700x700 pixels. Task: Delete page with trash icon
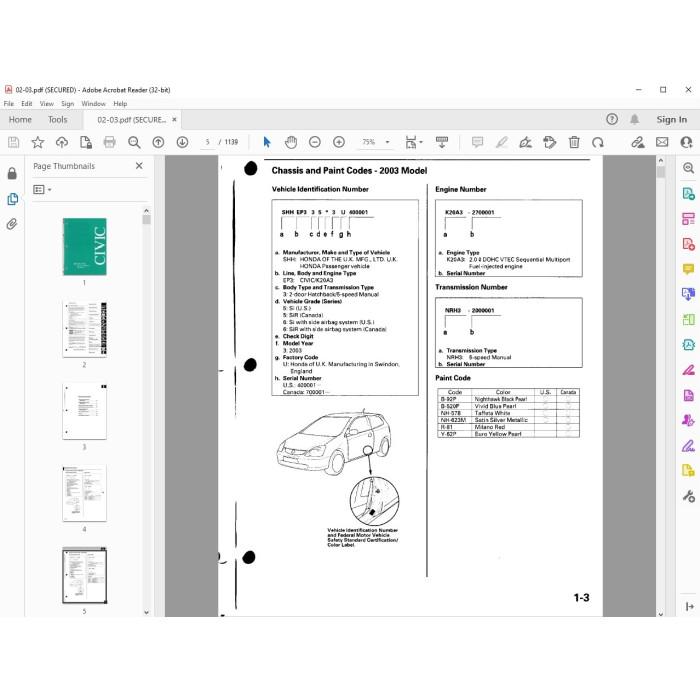574,142
